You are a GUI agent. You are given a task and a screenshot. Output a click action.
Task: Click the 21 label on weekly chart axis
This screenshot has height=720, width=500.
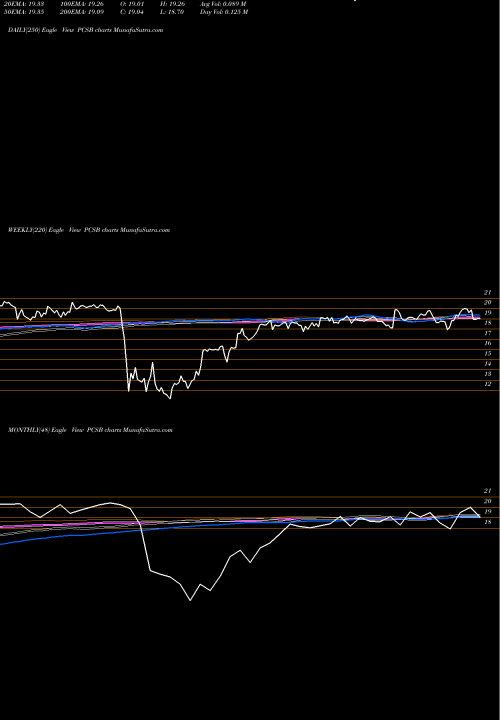pos(488,292)
